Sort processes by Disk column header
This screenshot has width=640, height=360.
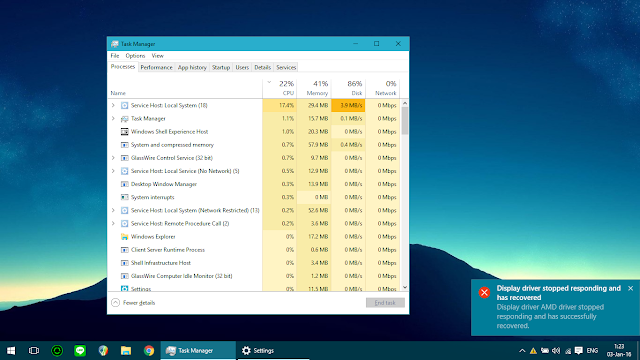[x=348, y=88]
